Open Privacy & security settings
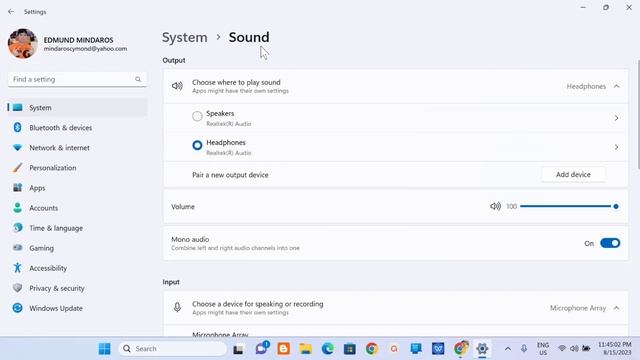Image resolution: width=640 pixels, height=360 pixels. tap(78, 288)
